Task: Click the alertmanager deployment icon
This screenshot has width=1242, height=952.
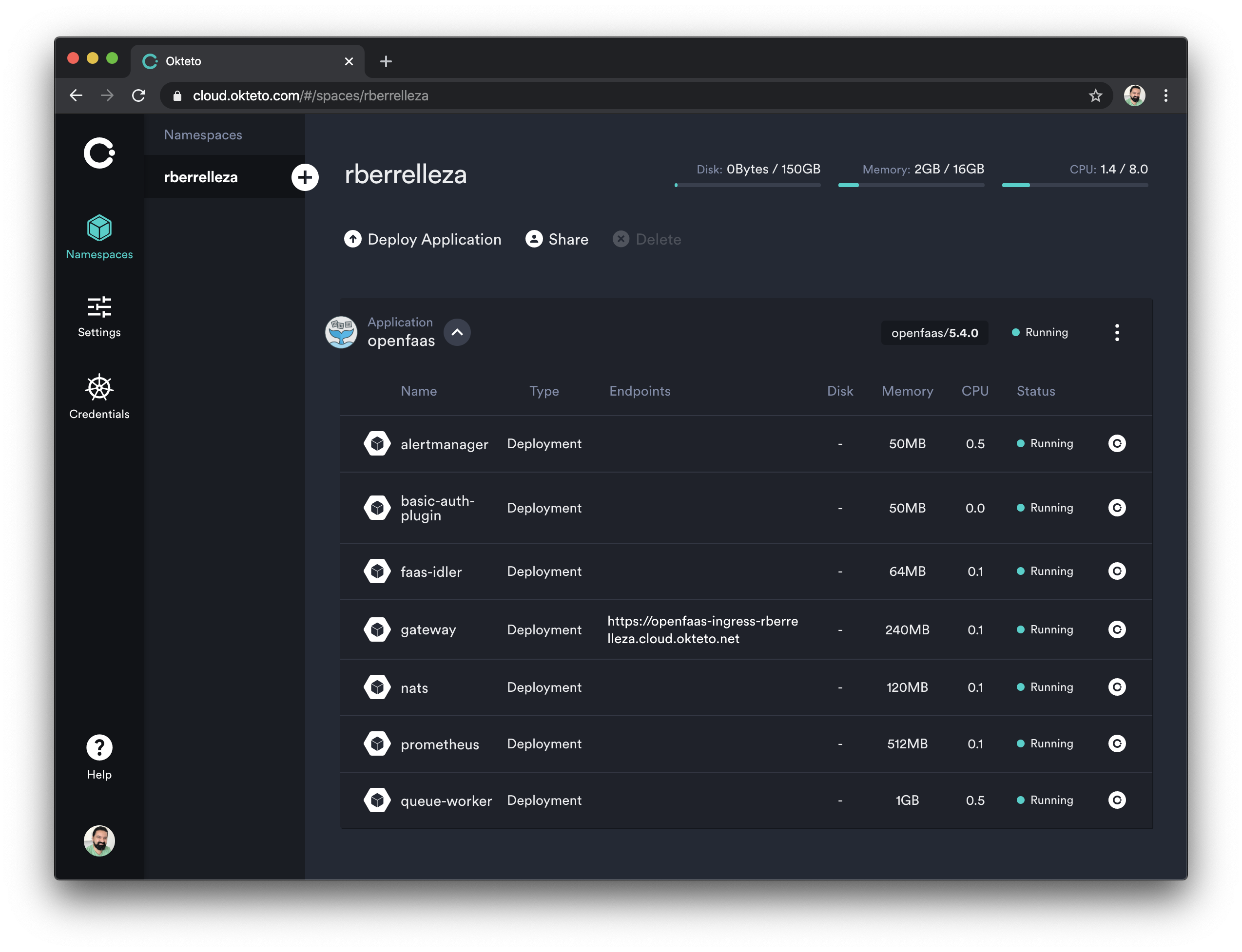Action: 378,443
